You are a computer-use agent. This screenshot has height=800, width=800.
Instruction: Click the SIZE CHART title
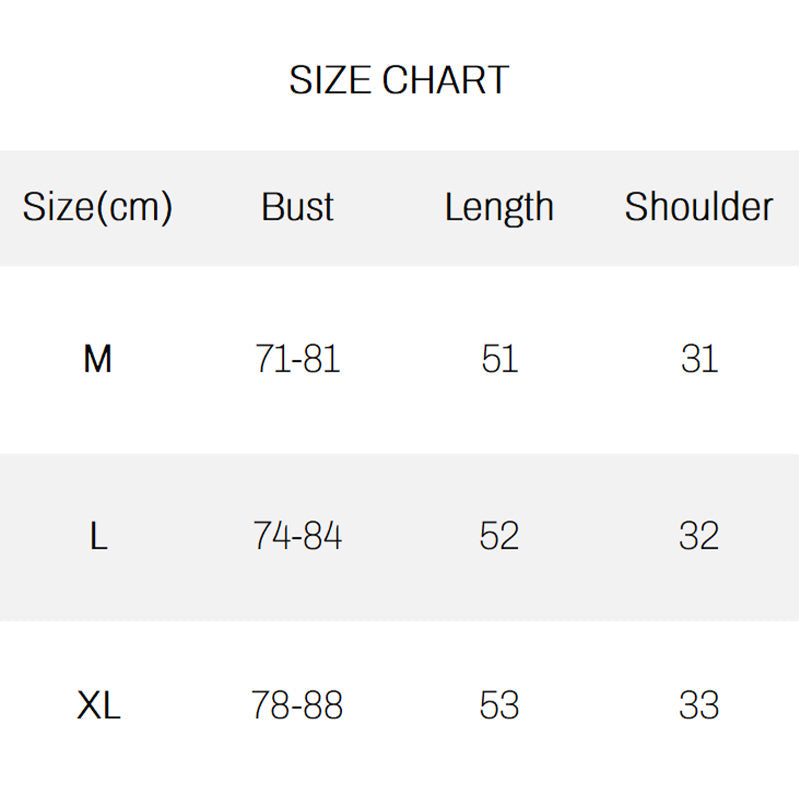coord(399,80)
